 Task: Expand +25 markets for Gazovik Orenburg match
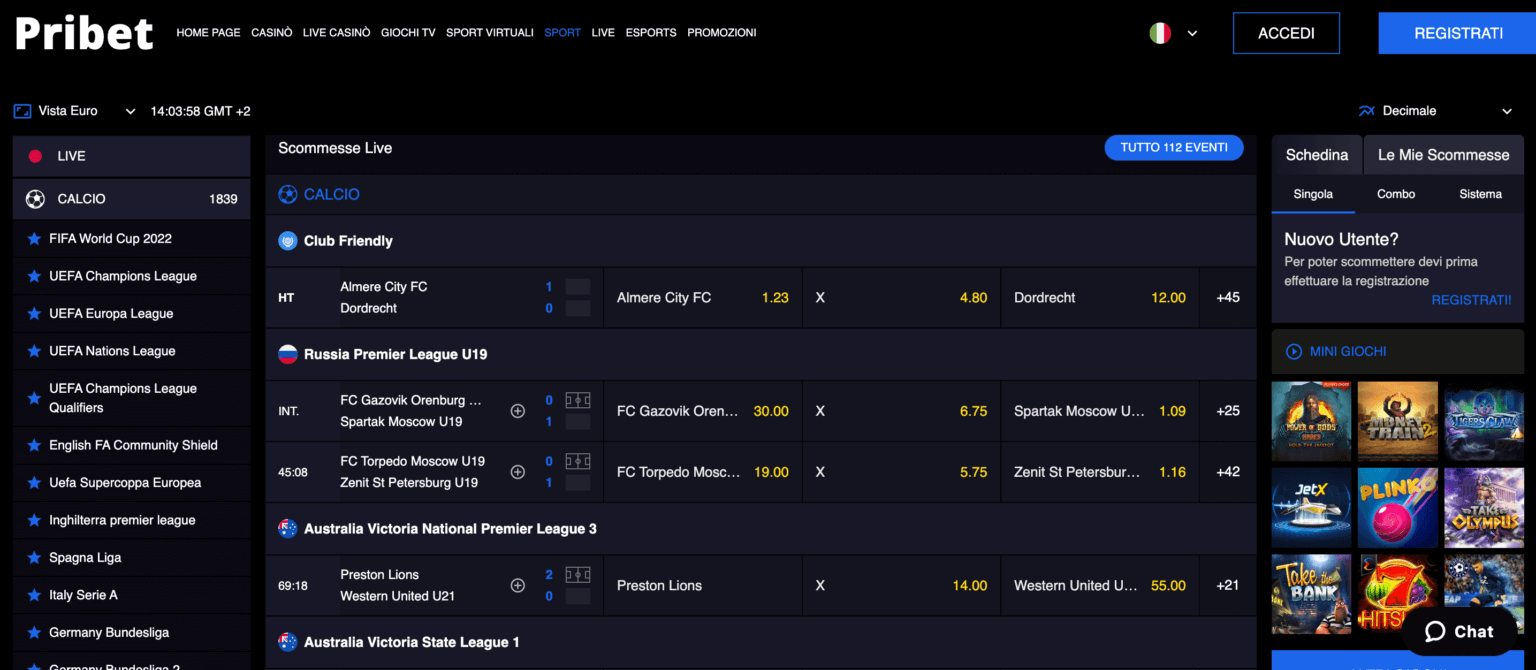(1228, 411)
